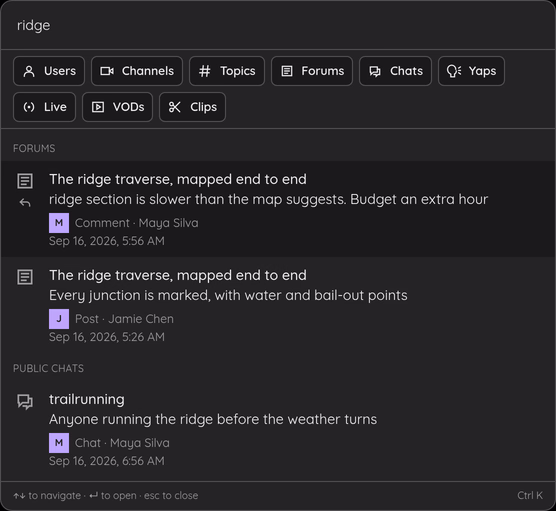The width and height of the screenshot is (556, 511).
Task: Filter results by Chats
Action: (x=395, y=71)
